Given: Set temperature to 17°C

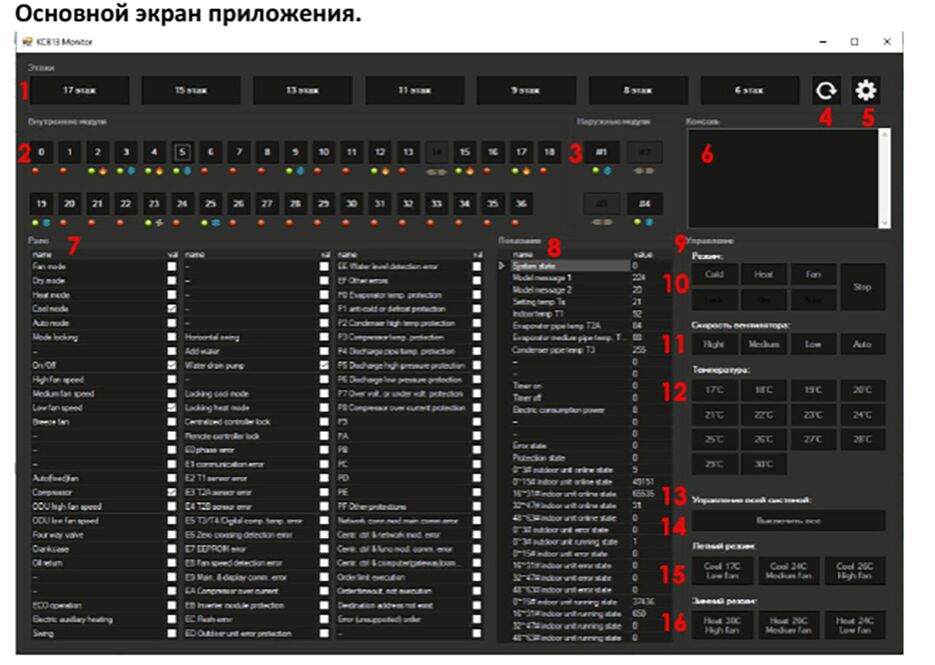Looking at the screenshot, I should (714, 390).
